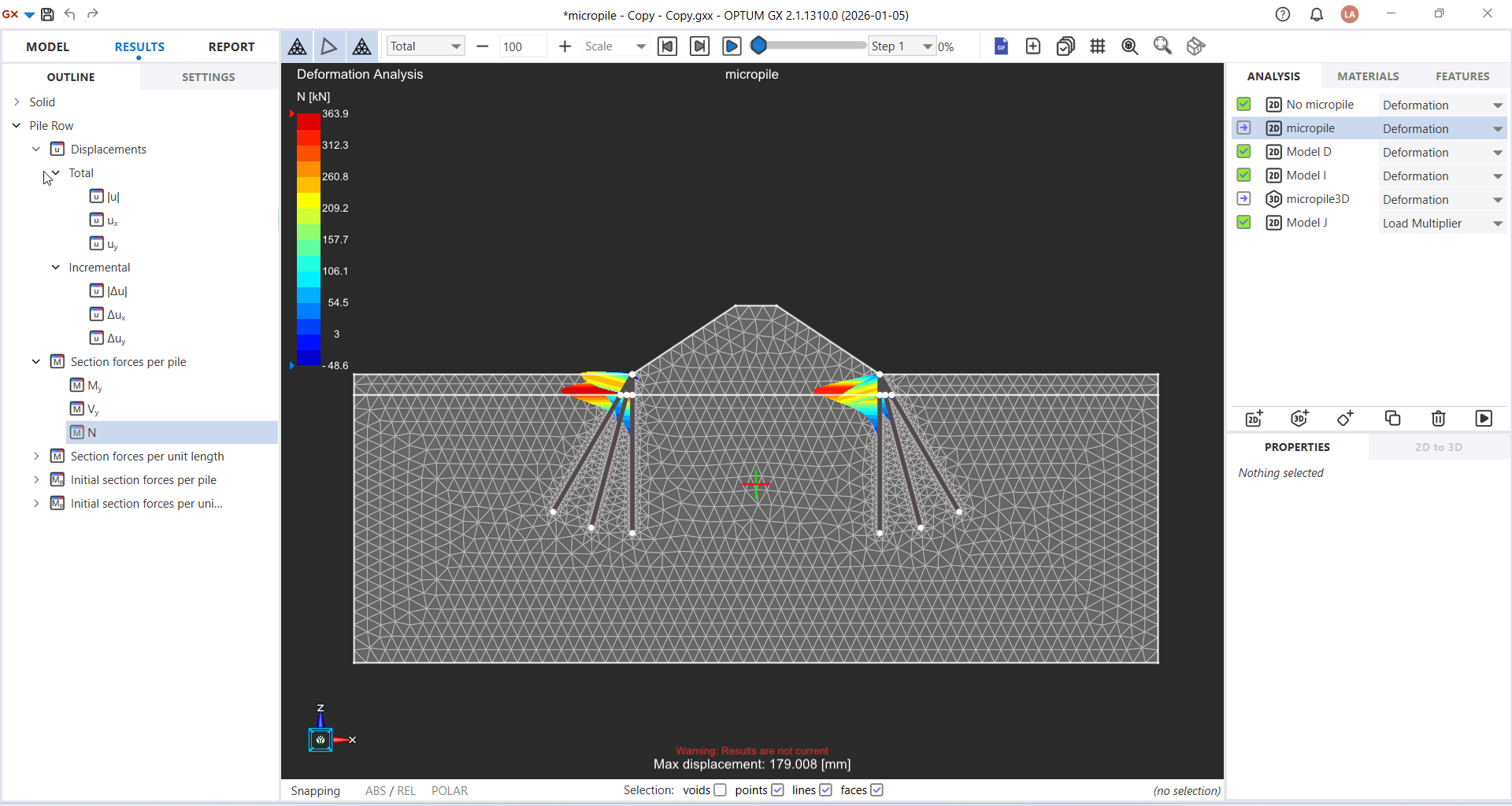Open Model J Load Multiplier dropdown
Viewport: 1512px width, 806px height.
(1497, 224)
